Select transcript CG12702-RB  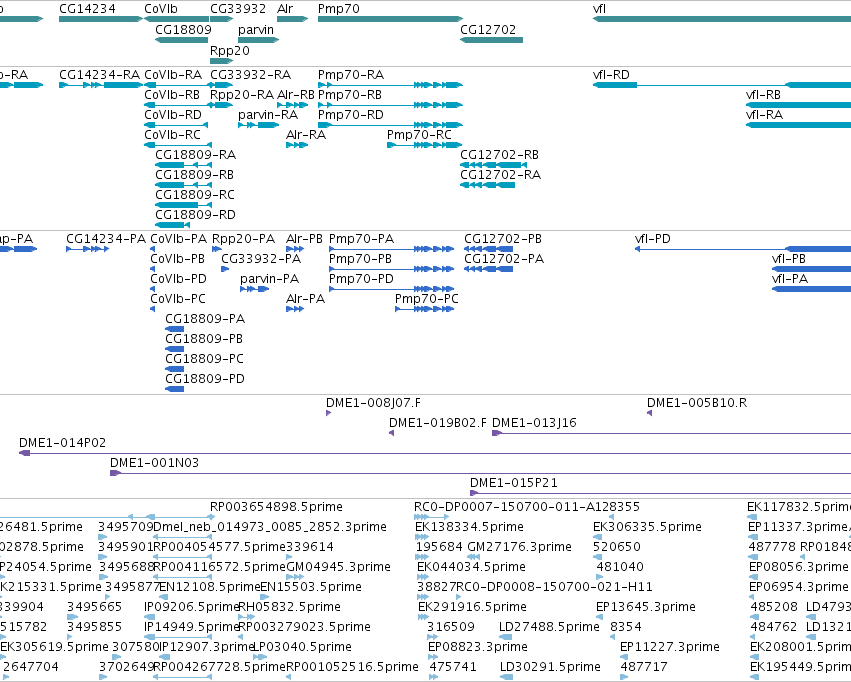[x=493, y=165]
